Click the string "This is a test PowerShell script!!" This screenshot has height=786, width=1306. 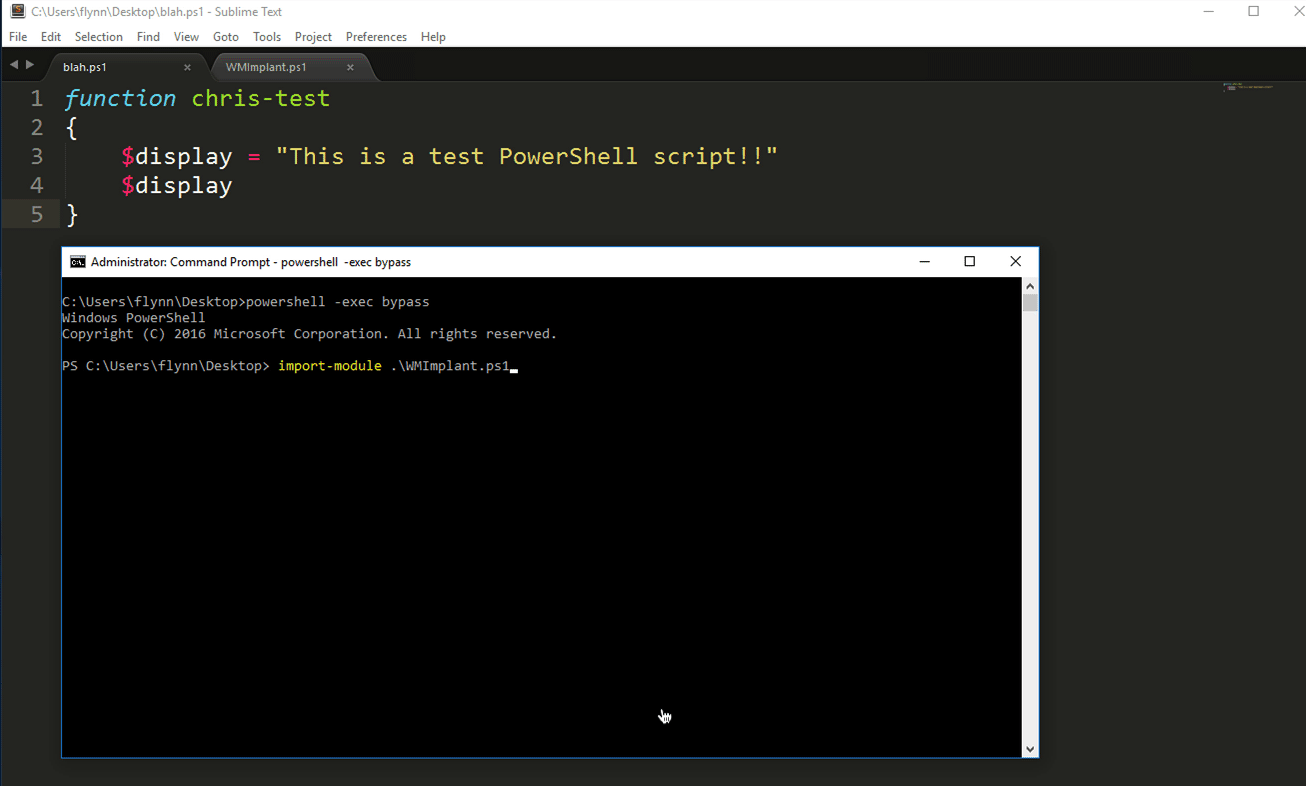(x=526, y=157)
